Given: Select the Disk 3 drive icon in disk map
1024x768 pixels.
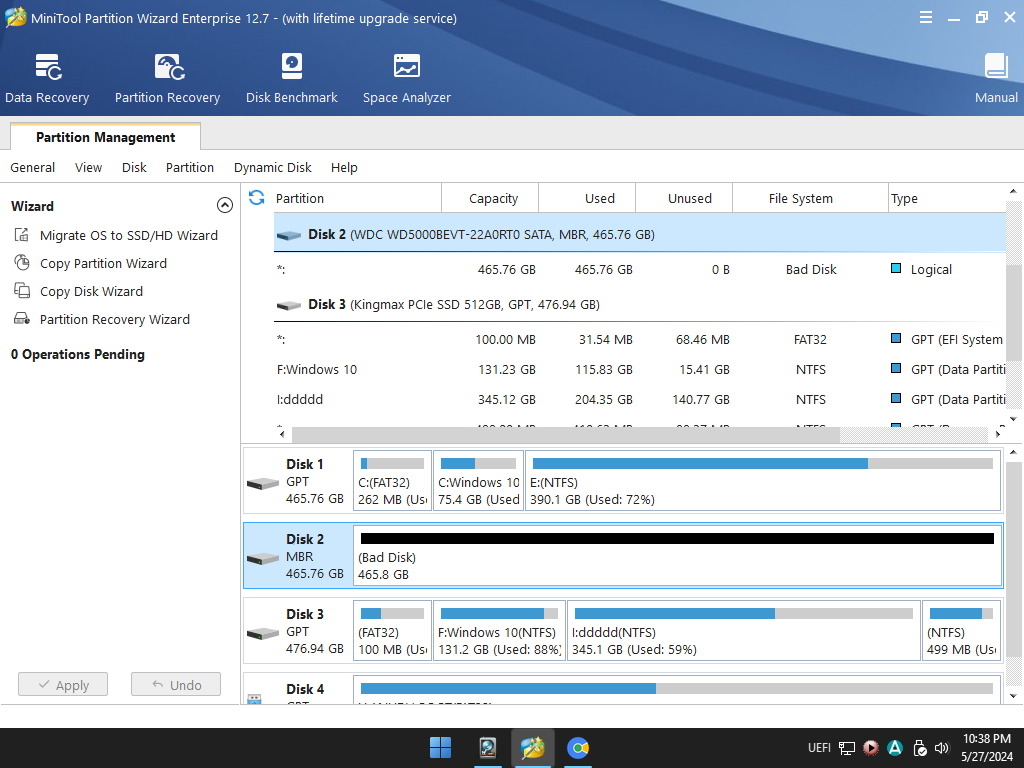Looking at the screenshot, I should [263, 634].
